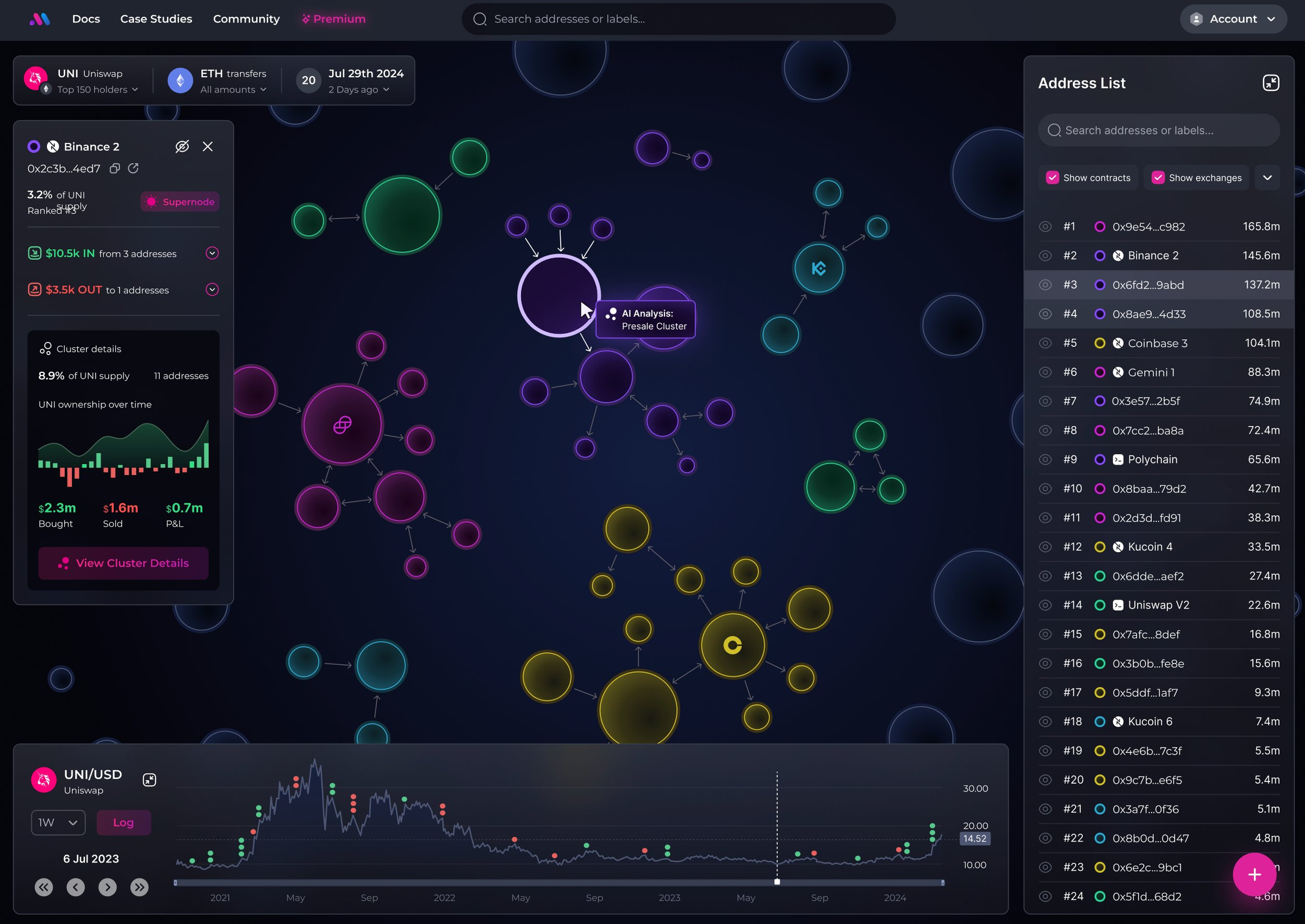
Task: Open the 1W timeframe dropdown
Action: [58, 822]
